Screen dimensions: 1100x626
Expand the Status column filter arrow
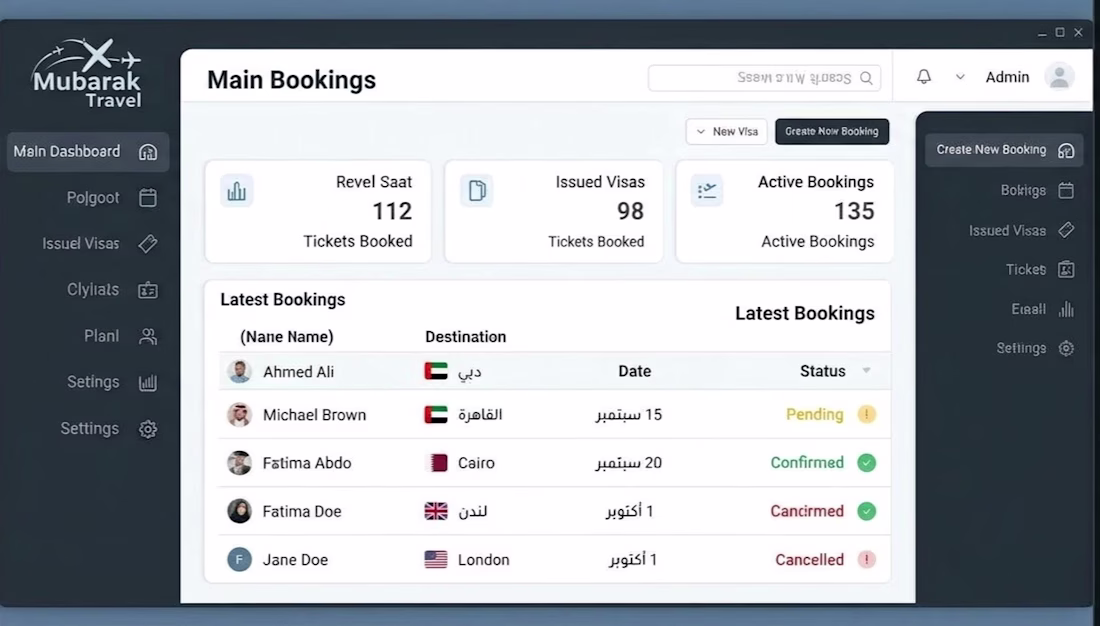click(866, 371)
